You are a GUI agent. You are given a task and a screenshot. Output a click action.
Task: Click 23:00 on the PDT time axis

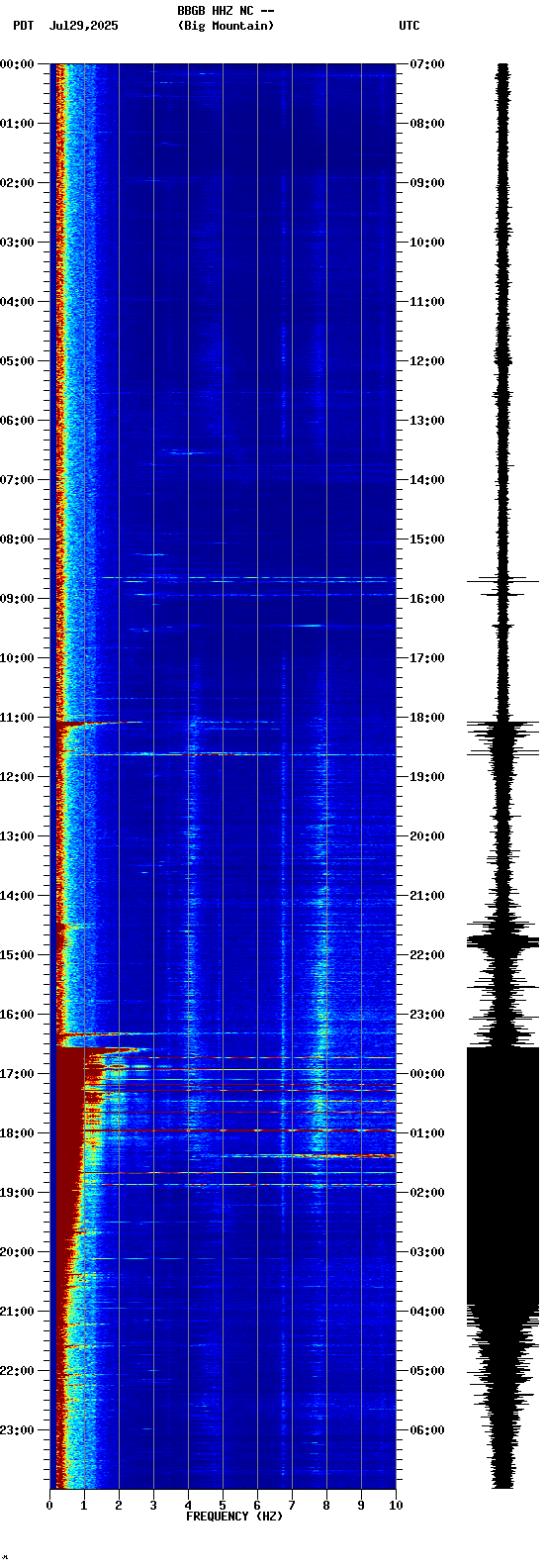(17, 1430)
